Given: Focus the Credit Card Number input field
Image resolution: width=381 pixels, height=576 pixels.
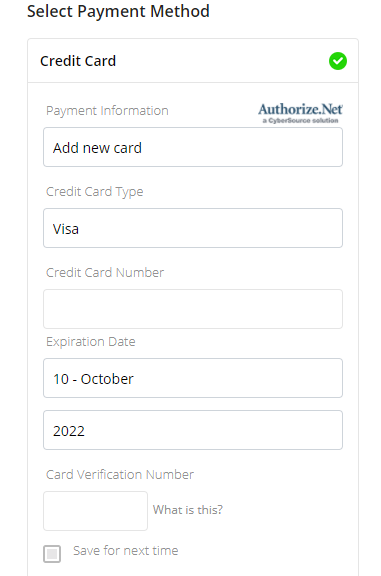Looking at the screenshot, I should pos(193,309).
